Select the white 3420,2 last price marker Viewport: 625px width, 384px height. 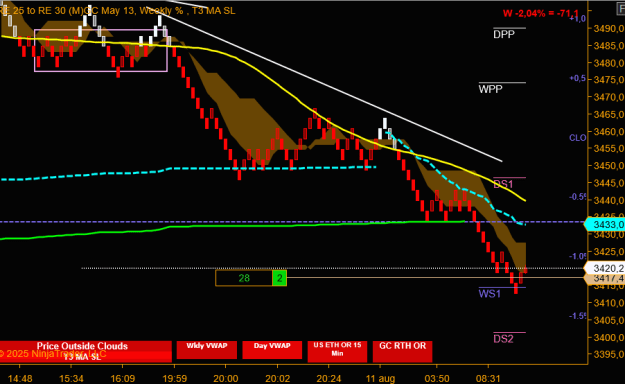(x=605, y=268)
